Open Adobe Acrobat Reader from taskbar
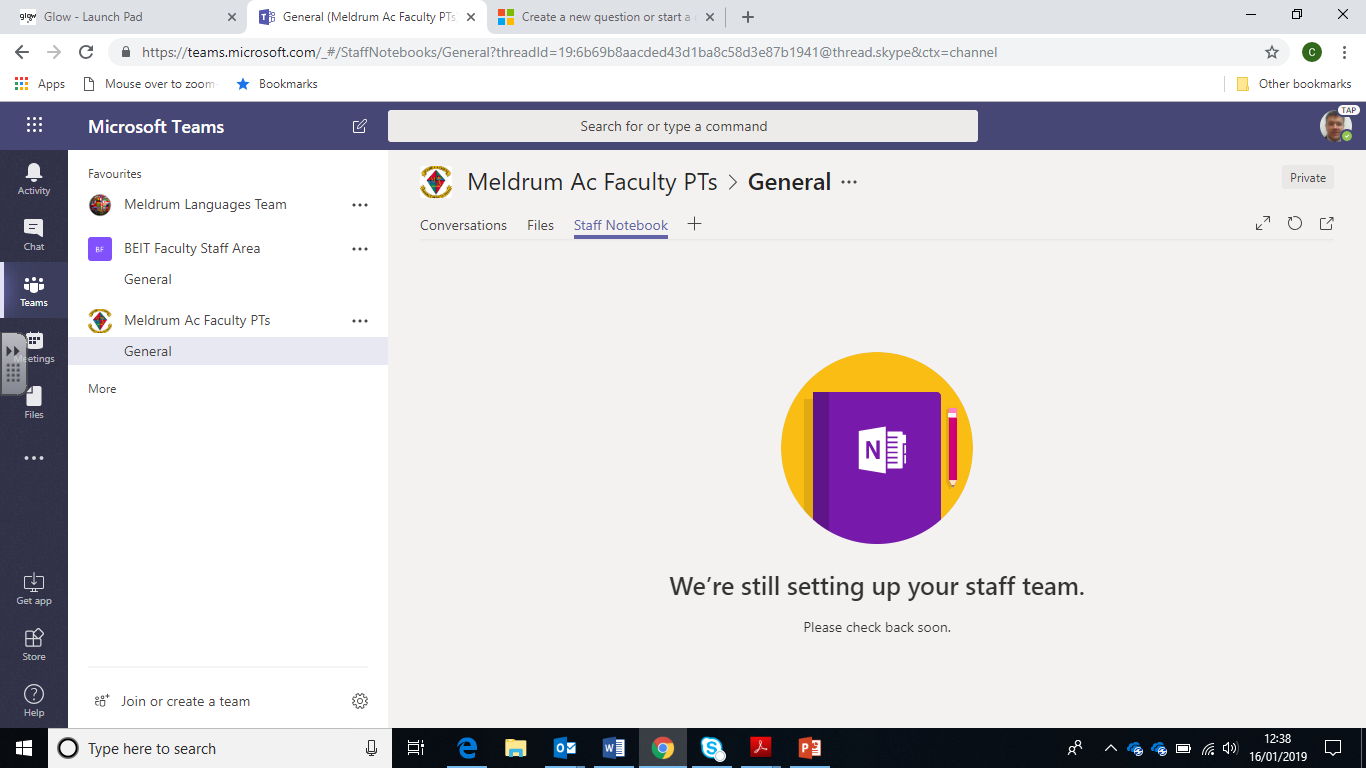This screenshot has width=1366, height=768. coord(761,748)
